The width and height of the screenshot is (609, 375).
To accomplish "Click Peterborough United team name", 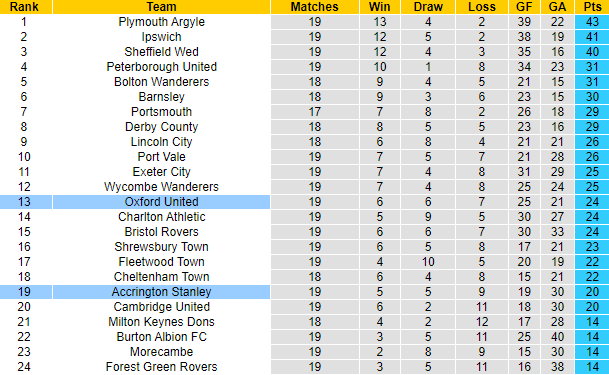I will pos(161,67).
